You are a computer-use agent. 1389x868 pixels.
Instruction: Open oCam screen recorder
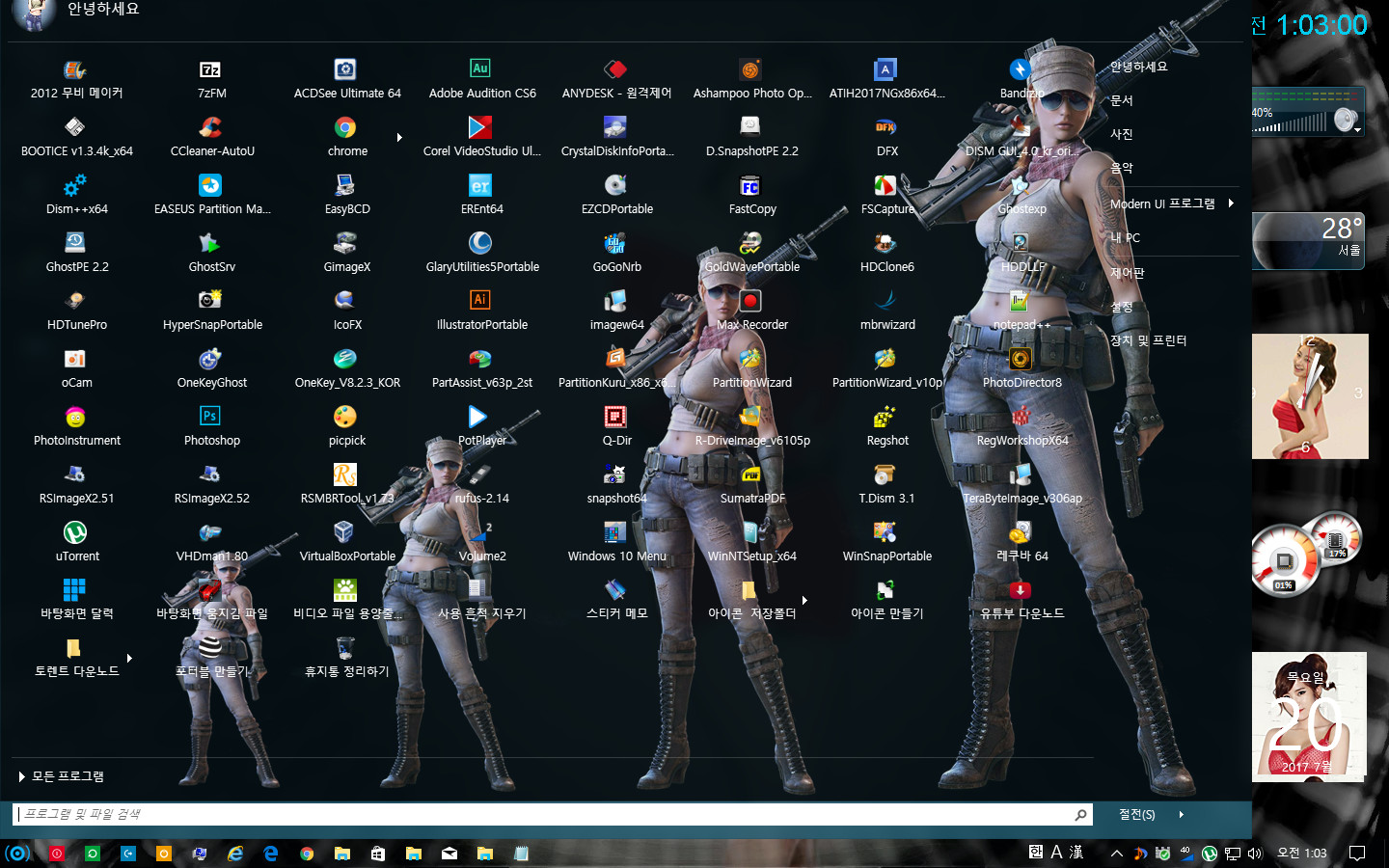[76, 368]
